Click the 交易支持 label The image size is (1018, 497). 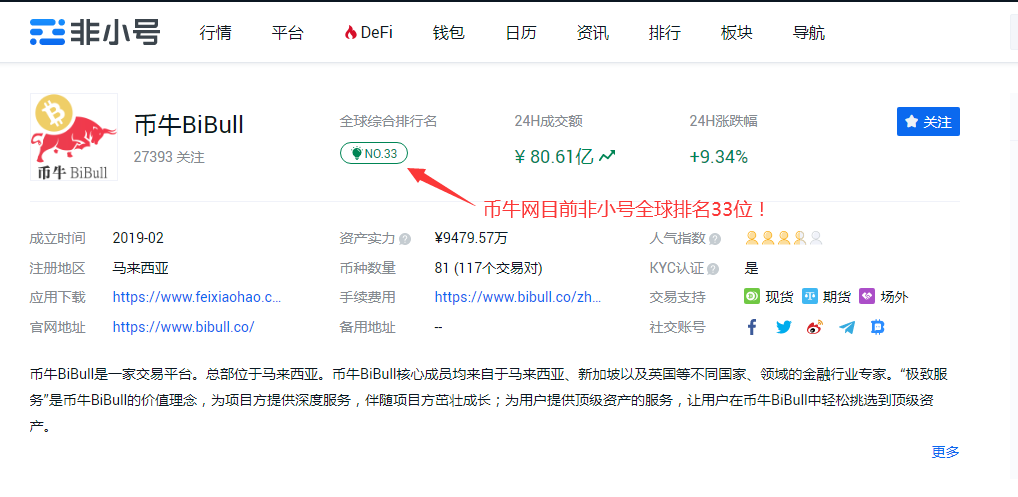coord(677,297)
